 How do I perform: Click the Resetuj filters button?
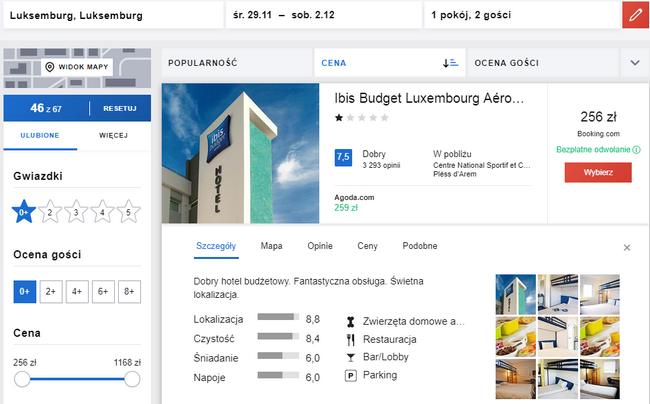click(120, 109)
